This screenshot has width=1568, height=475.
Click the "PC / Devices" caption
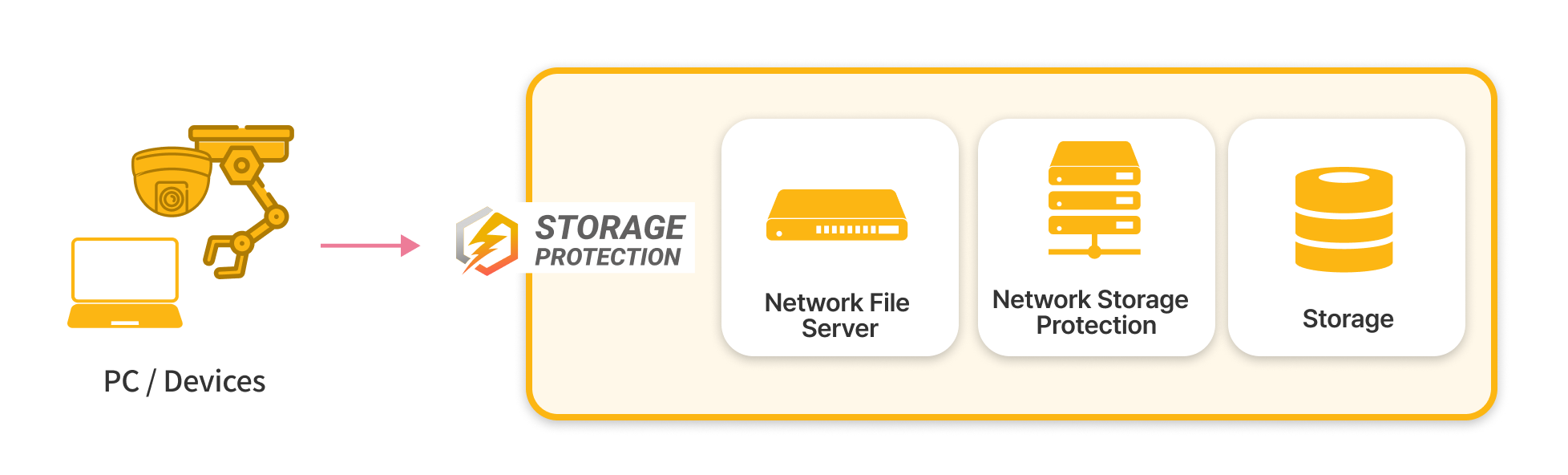pos(184,381)
